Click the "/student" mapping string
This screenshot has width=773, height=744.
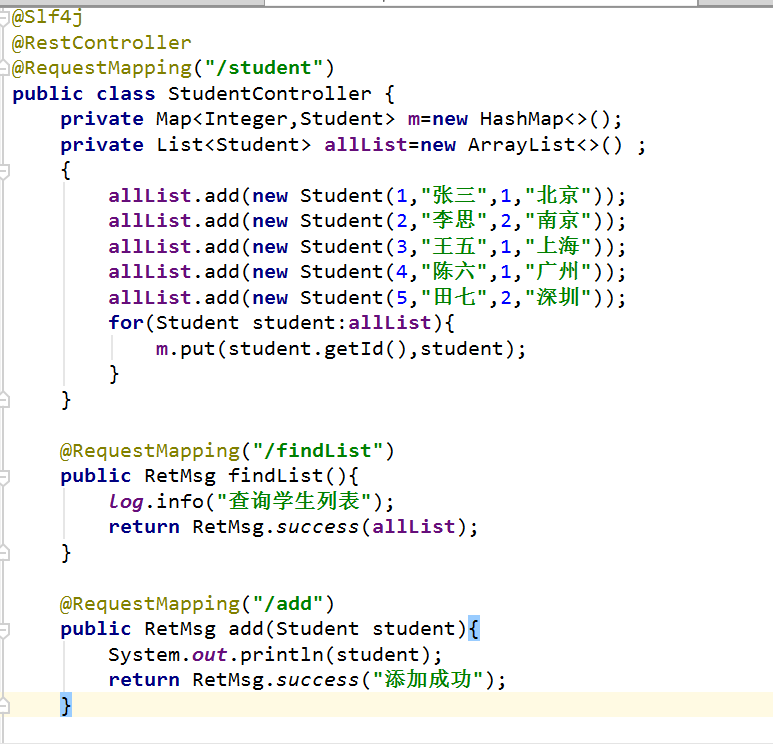264,68
